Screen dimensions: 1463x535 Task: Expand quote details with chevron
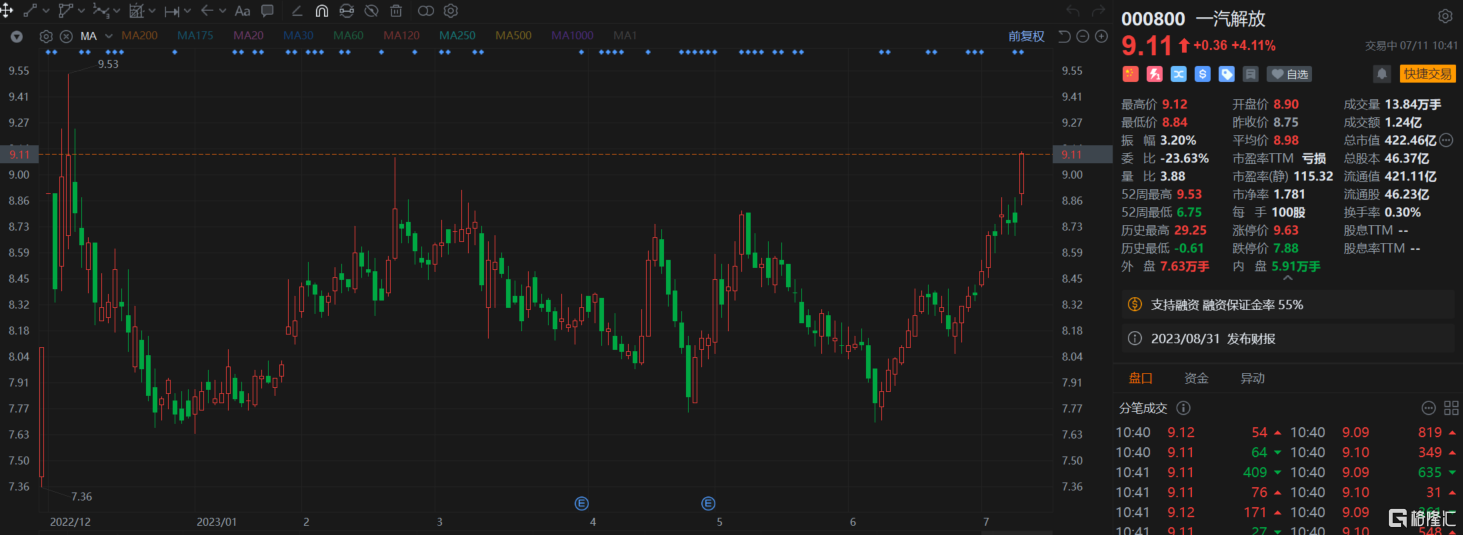click(1286, 278)
